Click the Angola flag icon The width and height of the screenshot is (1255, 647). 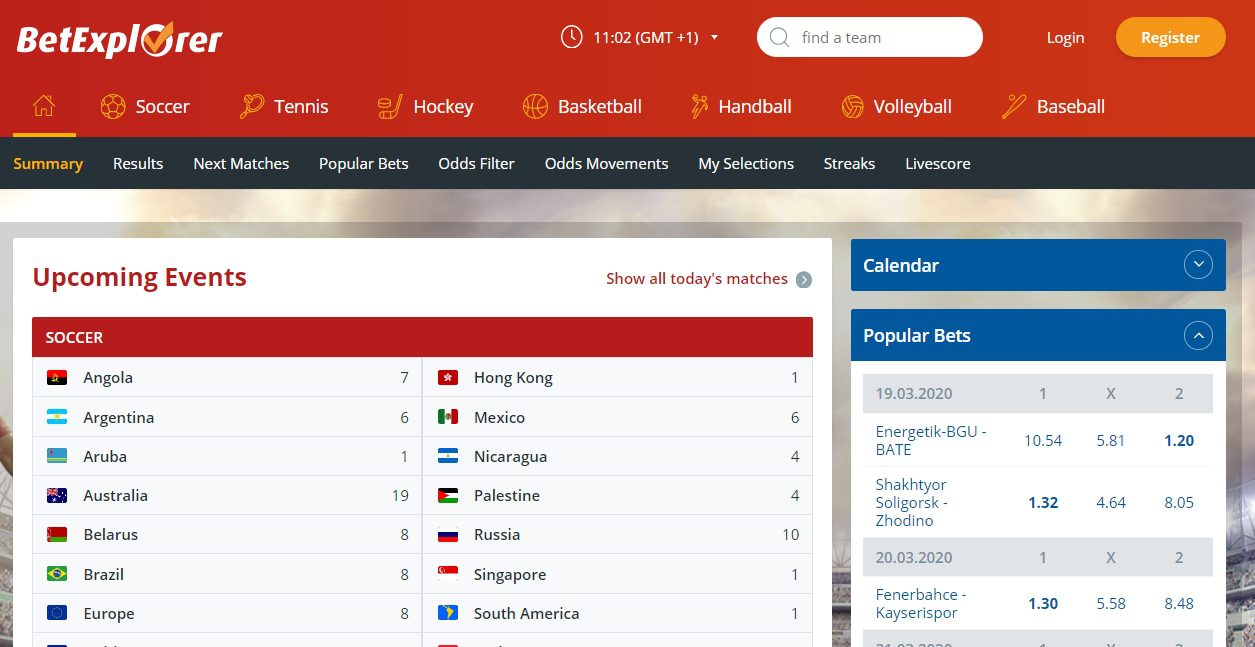click(x=57, y=378)
